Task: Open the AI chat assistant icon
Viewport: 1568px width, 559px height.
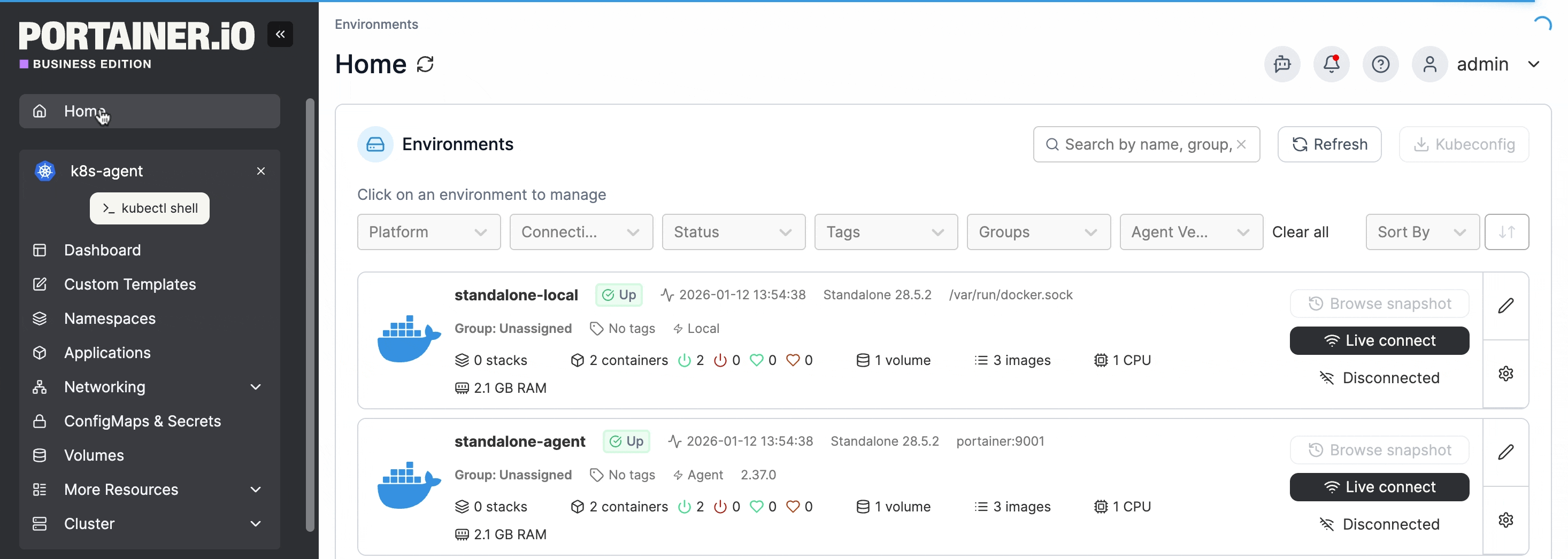Action: coord(1282,64)
